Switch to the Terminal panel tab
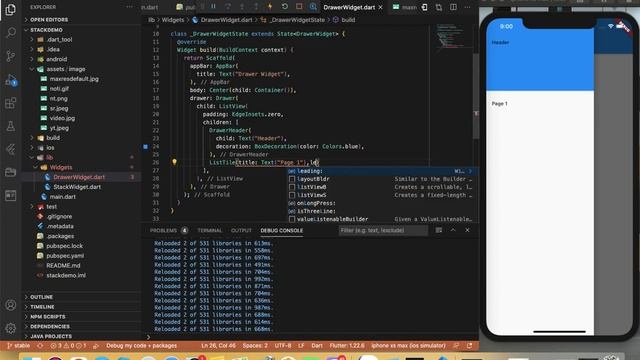640x360 pixels. (209, 230)
